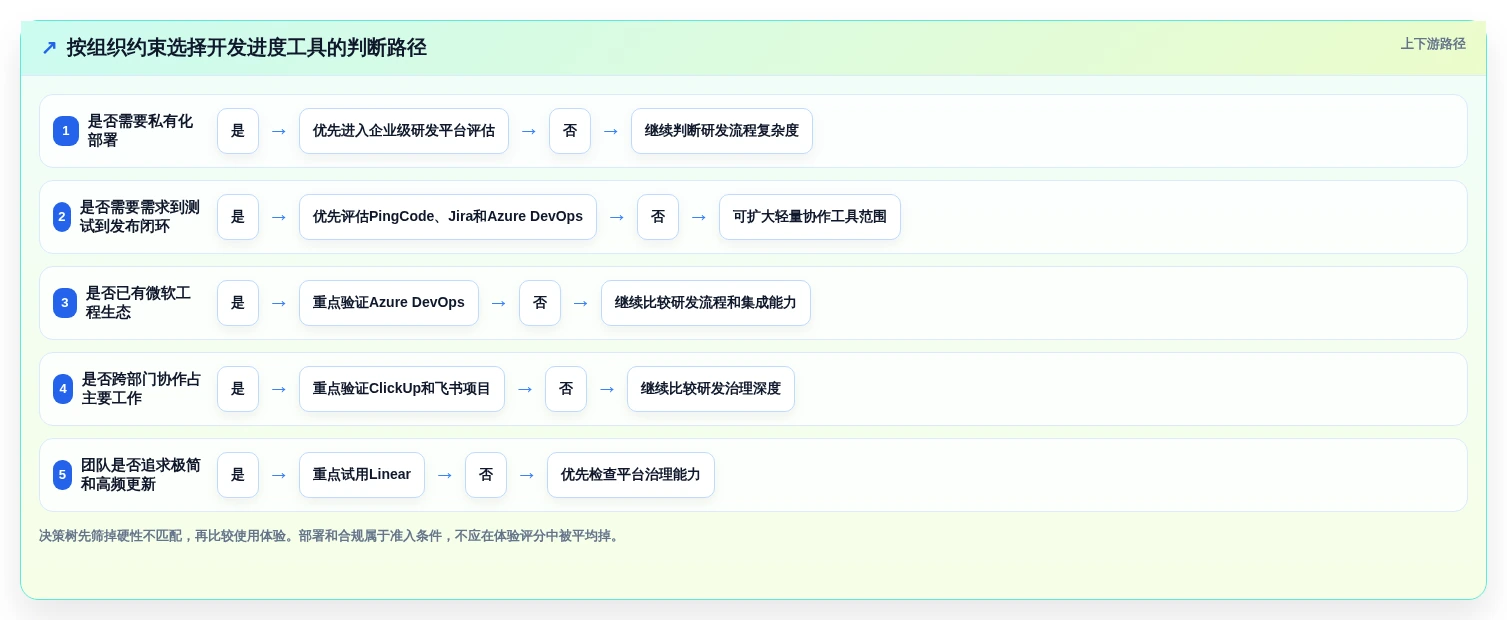Click 可扩大轻量协作工具范围 box
Image resolution: width=1507 pixels, height=620 pixels.
point(810,217)
